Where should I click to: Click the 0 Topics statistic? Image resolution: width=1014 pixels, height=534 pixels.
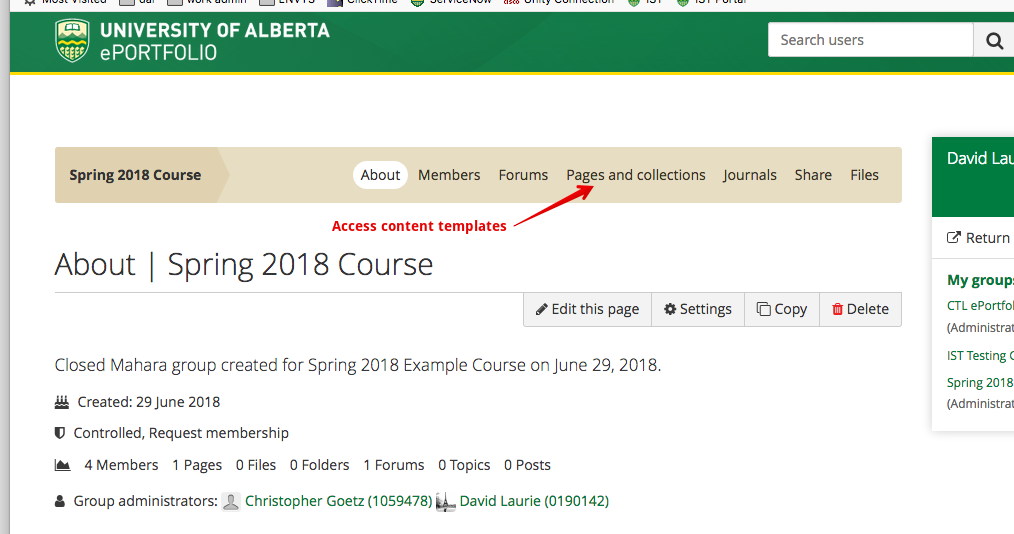tap(464, 465)
